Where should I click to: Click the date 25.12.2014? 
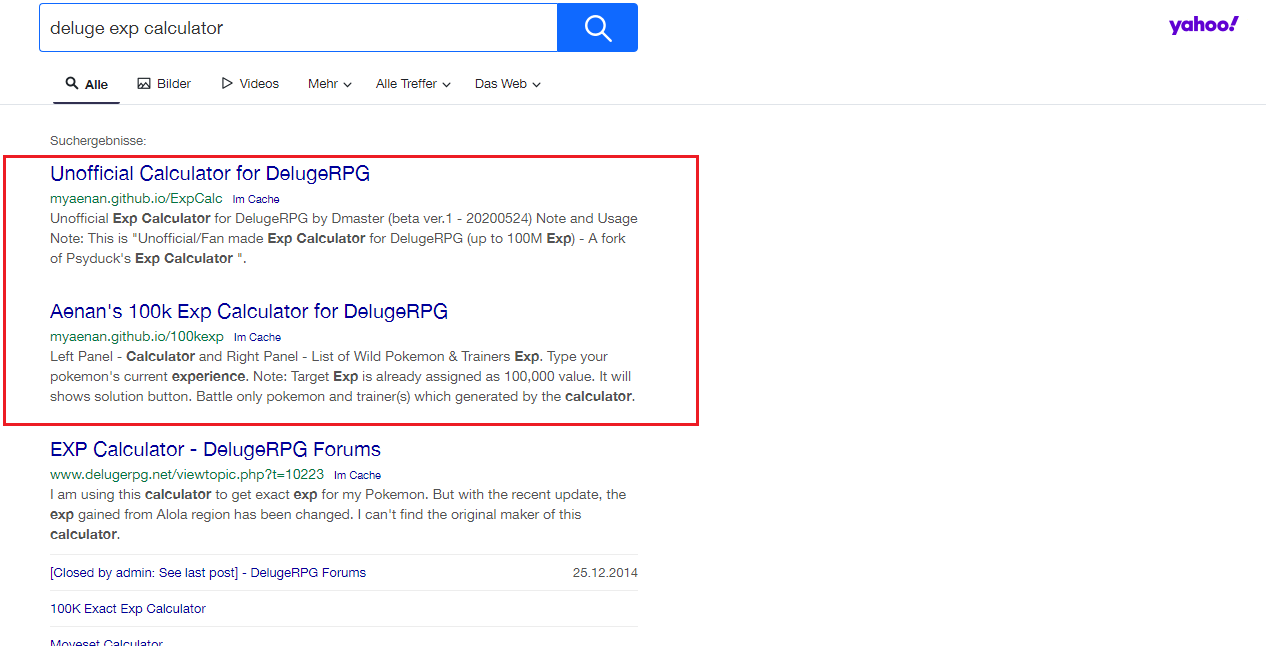point(605,573)
